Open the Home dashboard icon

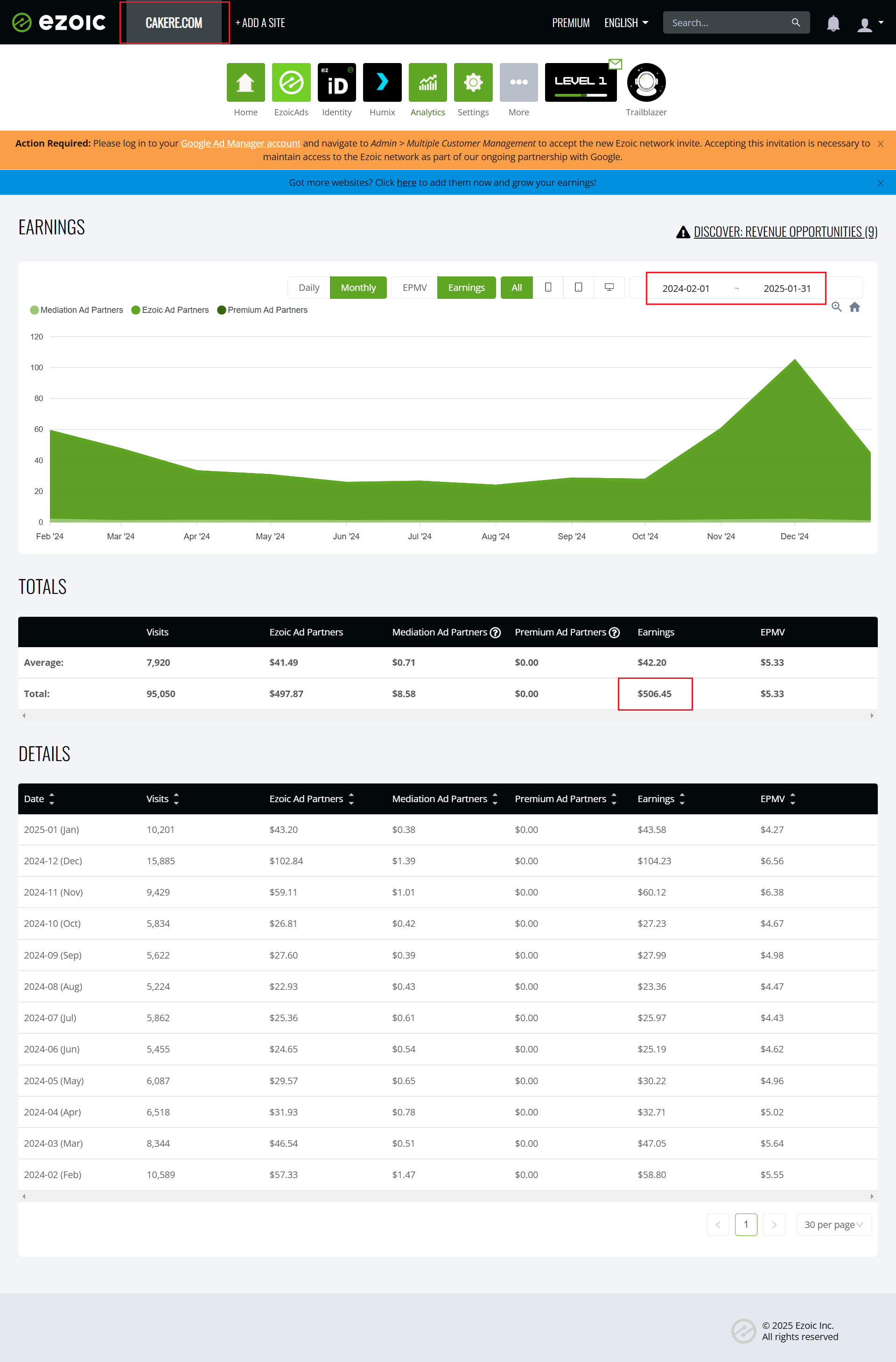point(245,82)
